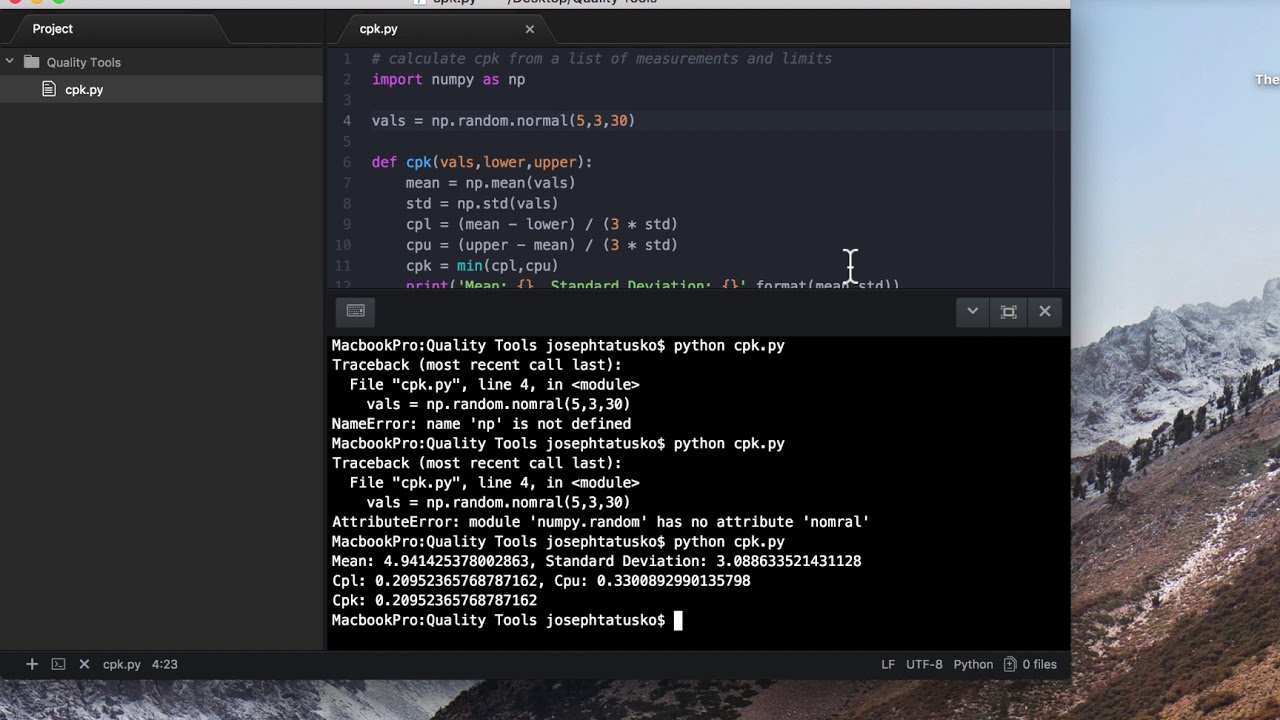
Task: Click AttributeError 'nomral' message in terminal
Action: click(600, 522)
